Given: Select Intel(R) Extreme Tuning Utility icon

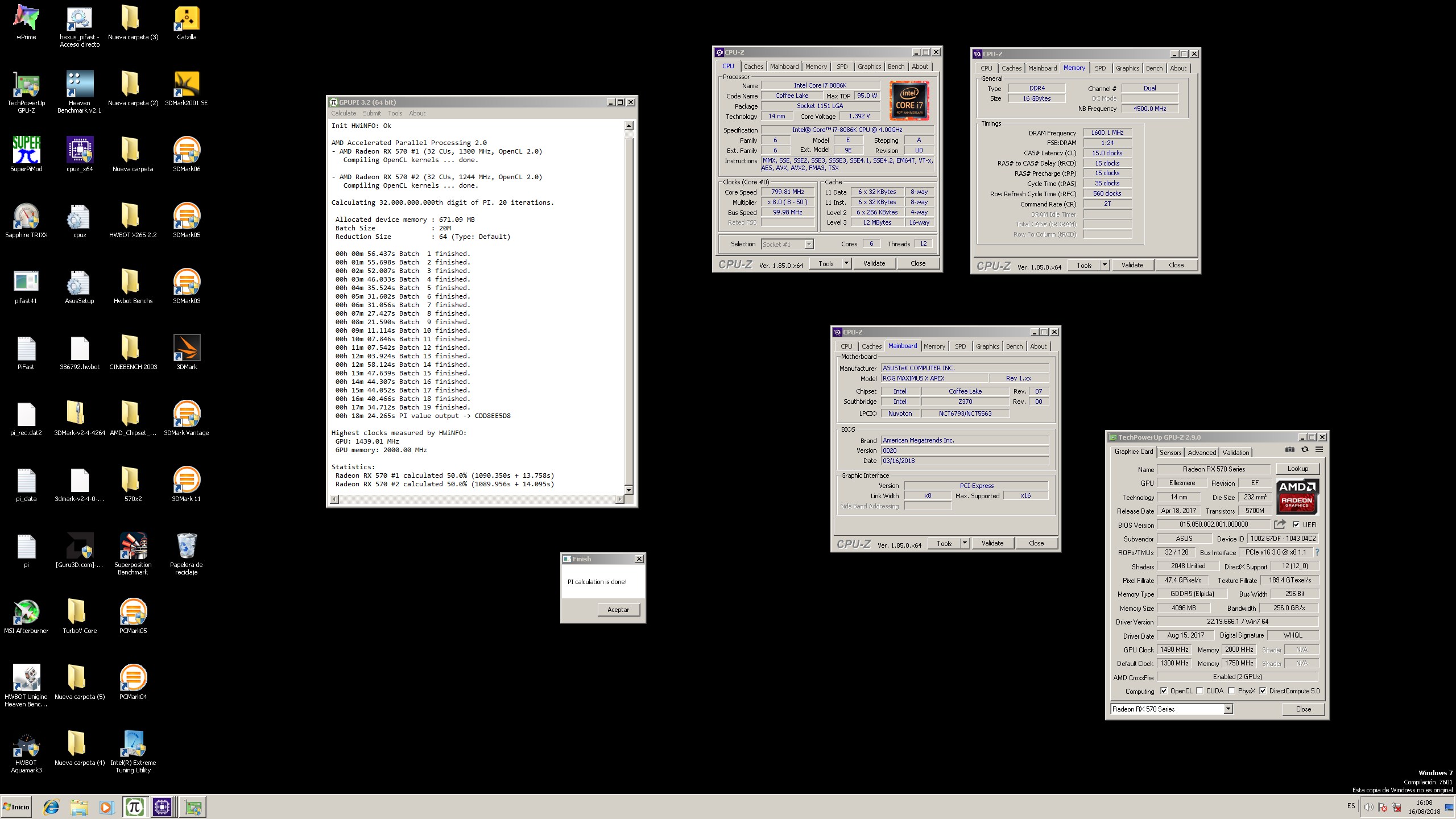Looking at the screenshot, I should tap(133, 752).
